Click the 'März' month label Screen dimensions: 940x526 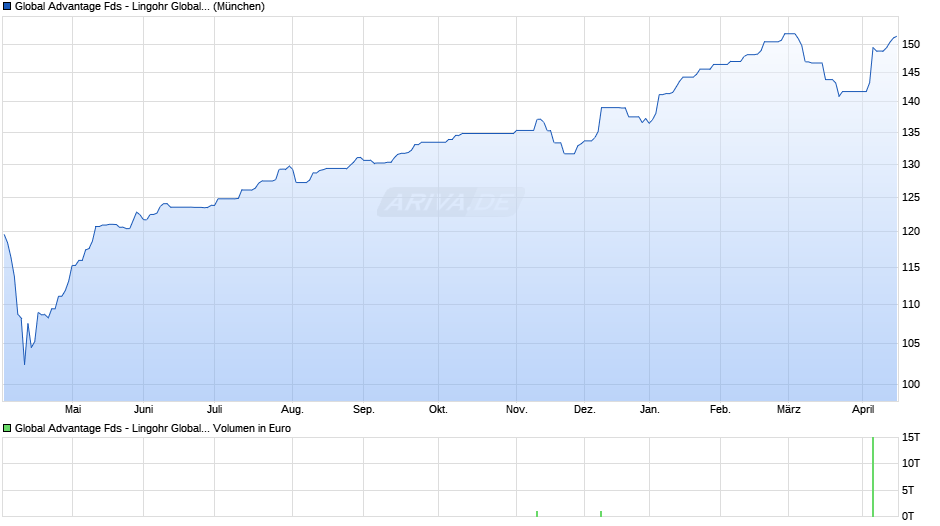tap(788, 409)
